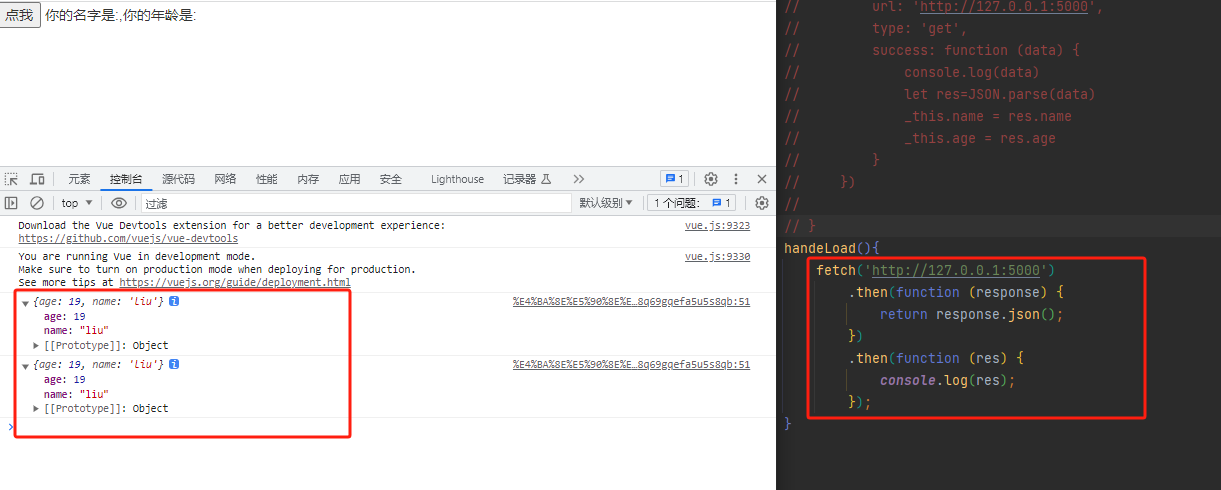Switch to the 控制台 tab
Viewport: 1221px width, 490px height.
(x=126, y=179)
